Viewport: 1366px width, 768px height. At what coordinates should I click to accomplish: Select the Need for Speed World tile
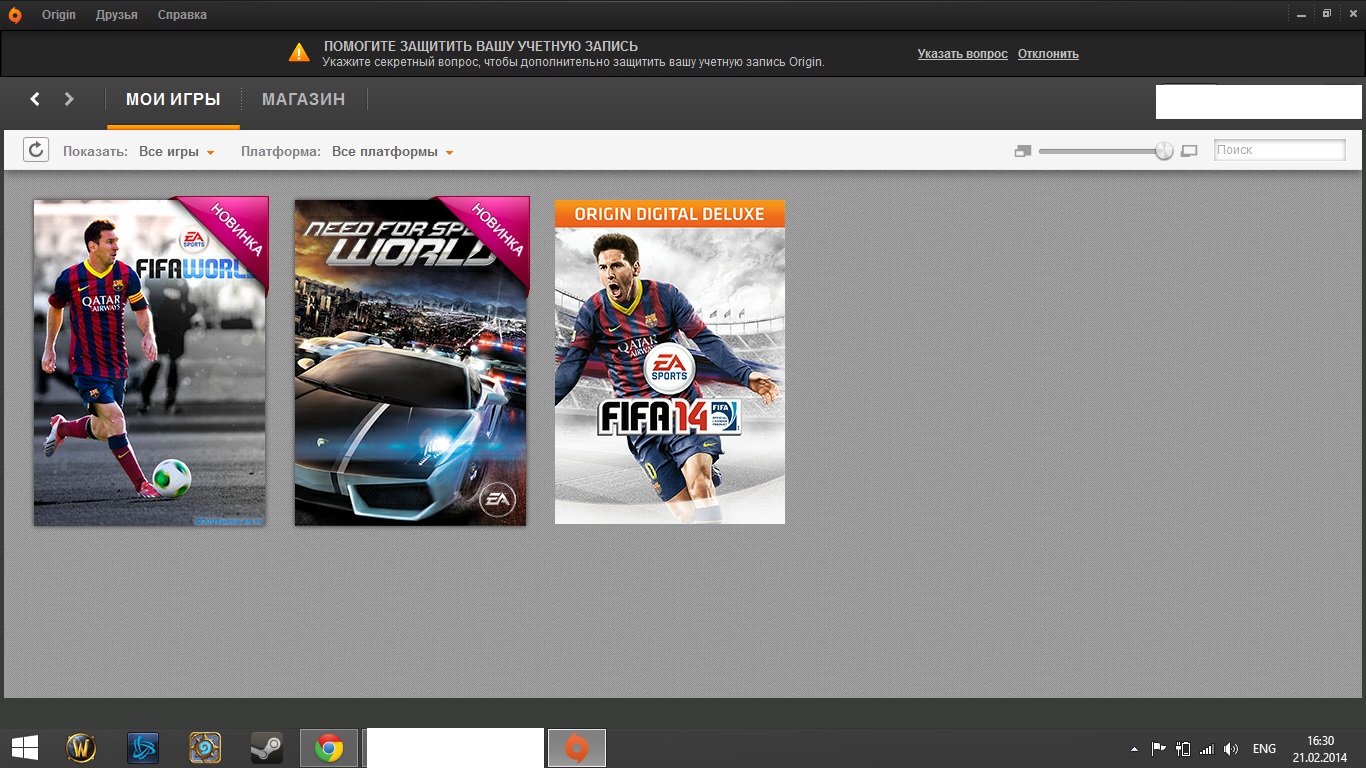[410, 362]
